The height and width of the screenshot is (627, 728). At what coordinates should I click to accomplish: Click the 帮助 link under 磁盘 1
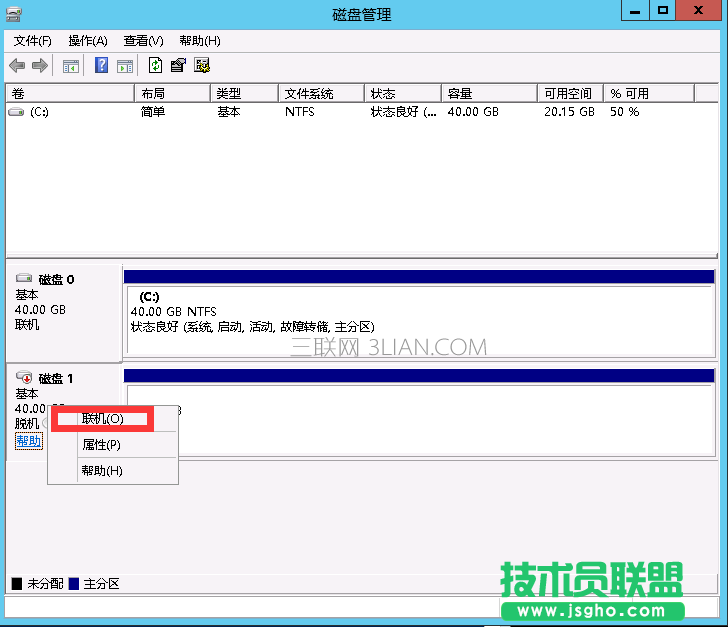pyautogui.click(x=29, y=441)
